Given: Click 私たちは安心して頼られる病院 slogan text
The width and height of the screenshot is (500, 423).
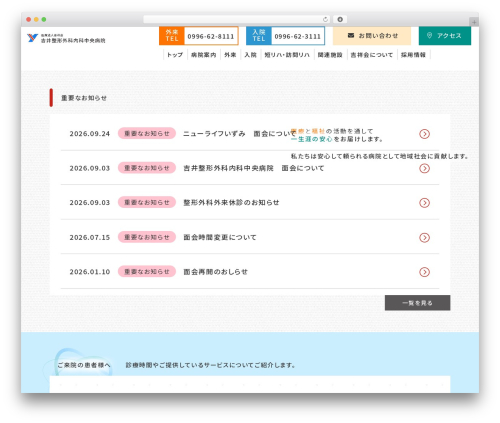Looking at the screenshot, I should [380, 156].
